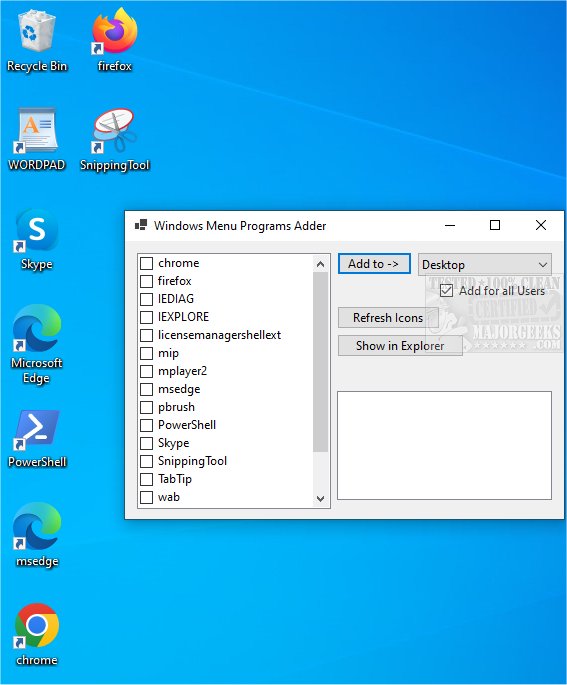Viewport: 567px width, 685px height.
Task: Select the SnippingTool desktop shortcut
Action: click(114, 140)
